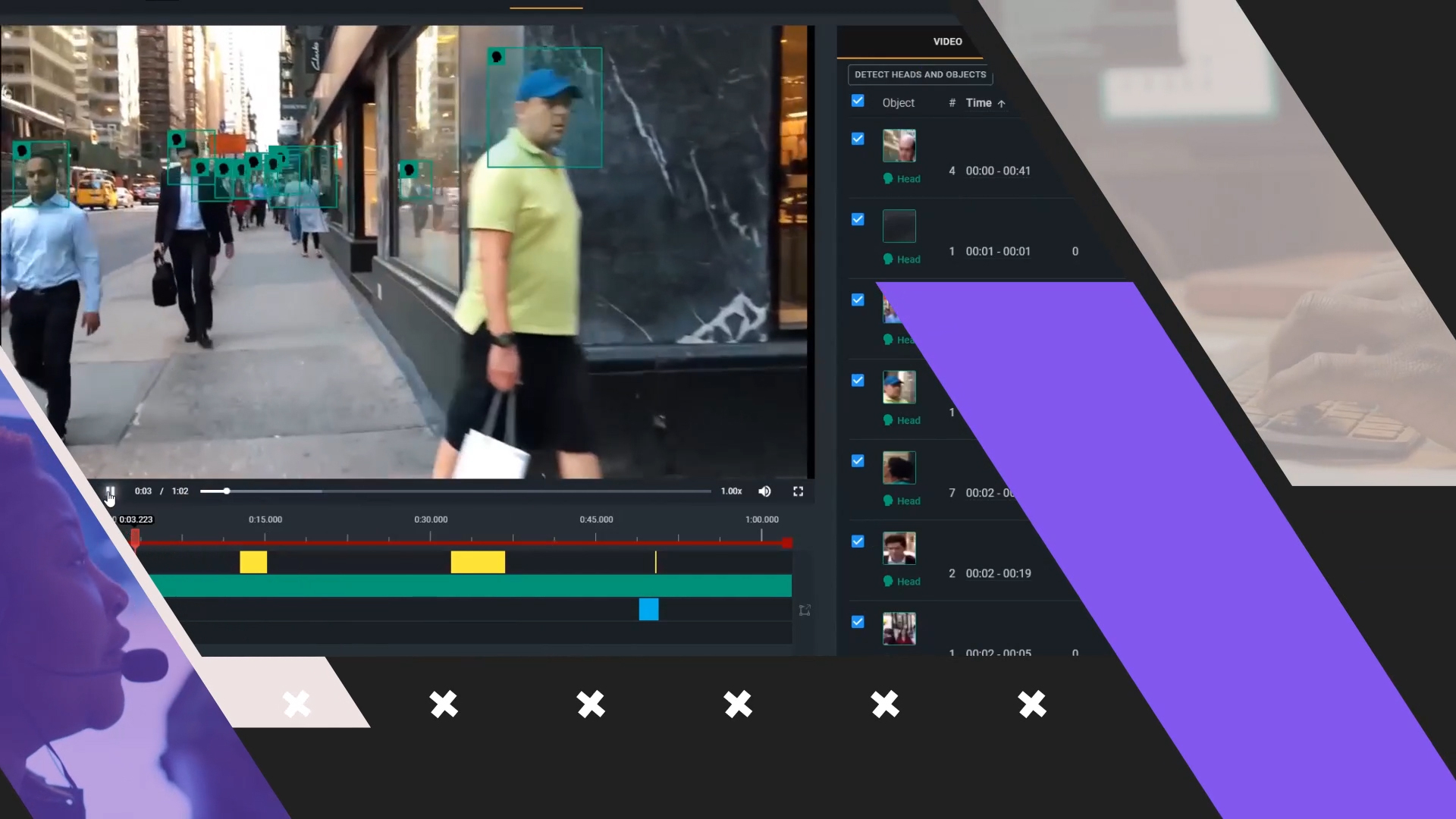1456x819 pixels.
Task: Click the timeline fit icon beside tracks
Action: [805, 610]
